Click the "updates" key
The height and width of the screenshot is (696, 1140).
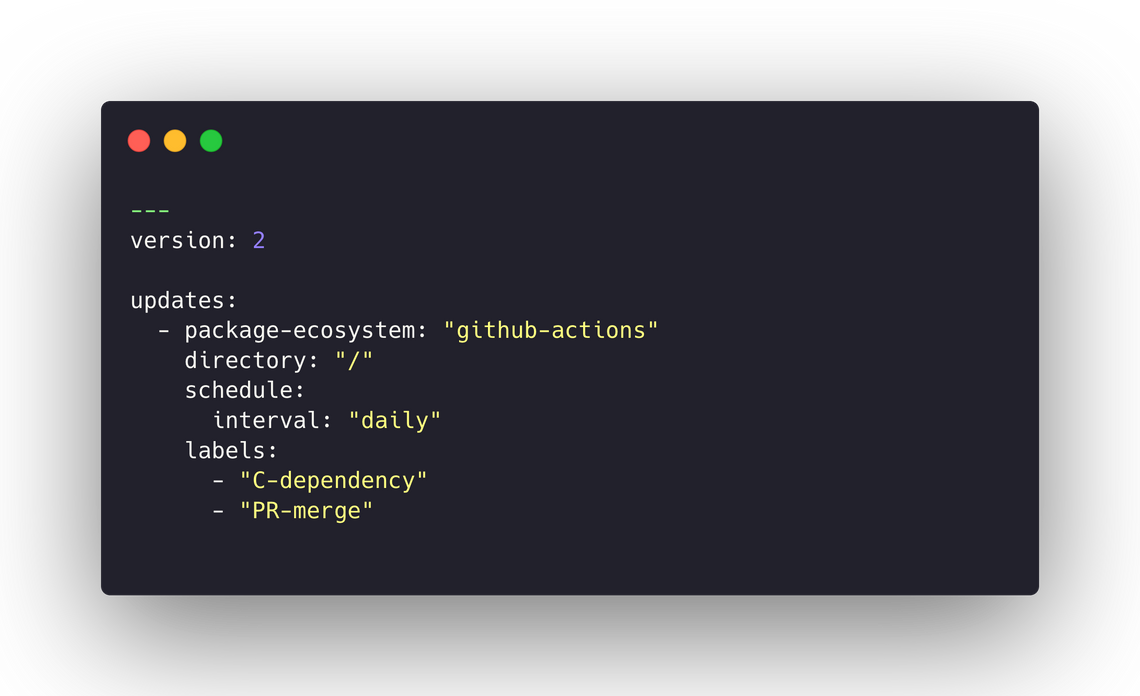tap(180, 301)
